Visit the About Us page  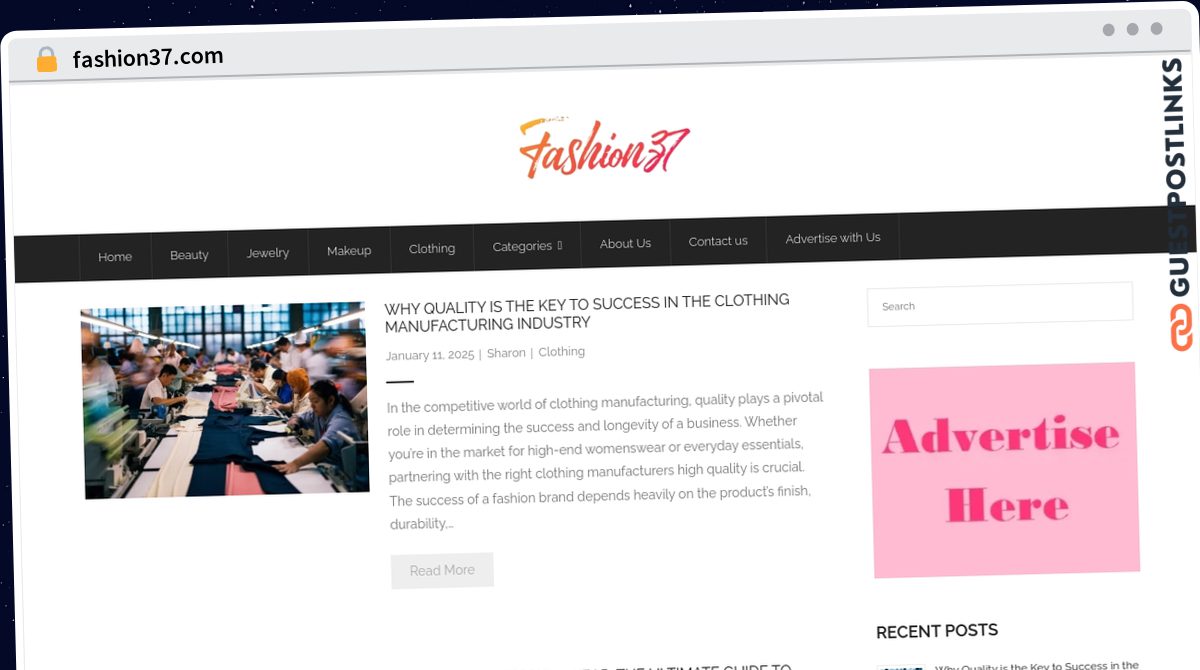625,243
